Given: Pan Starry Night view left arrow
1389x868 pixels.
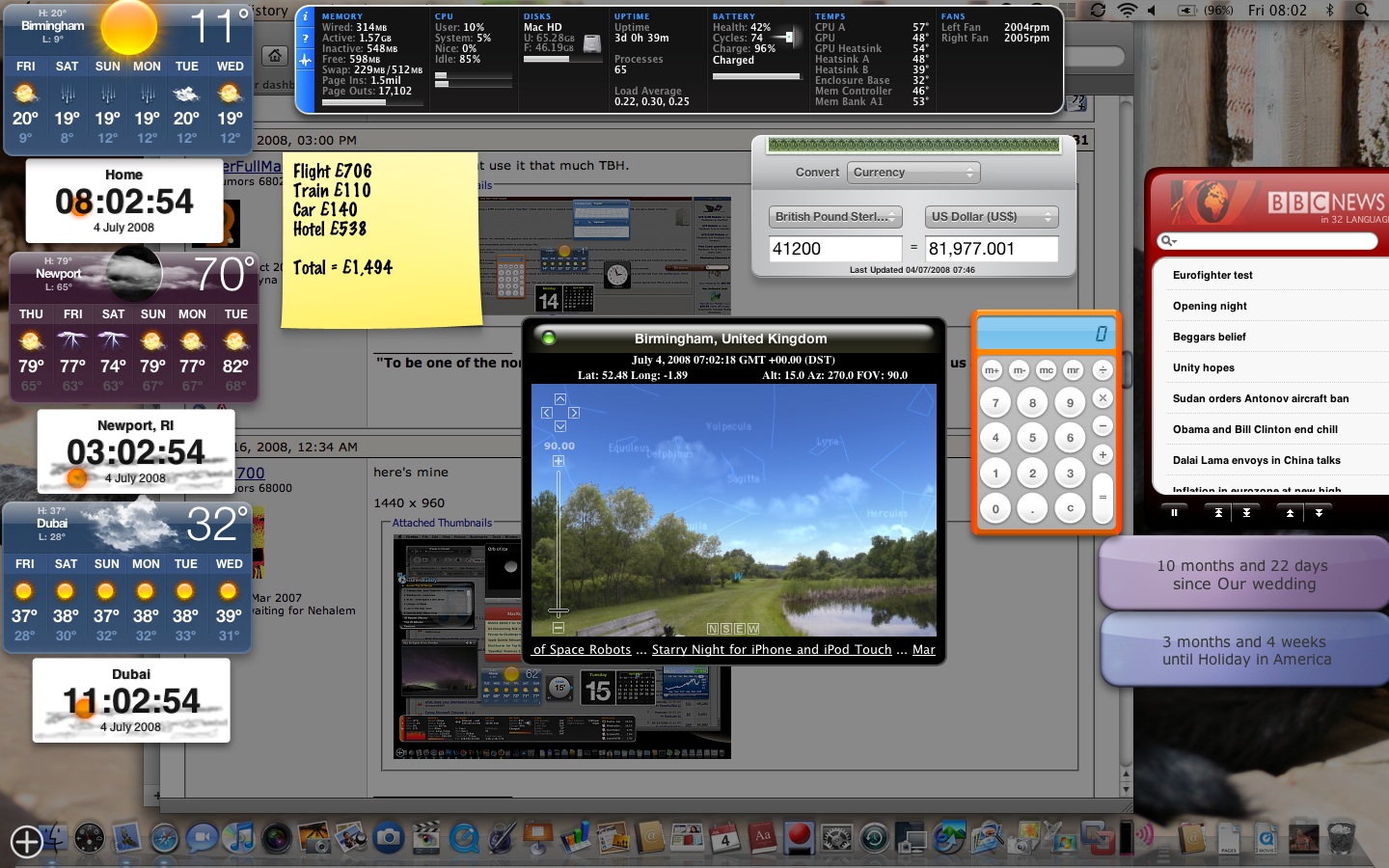Looking at the screenshot, I should point(546,412).
